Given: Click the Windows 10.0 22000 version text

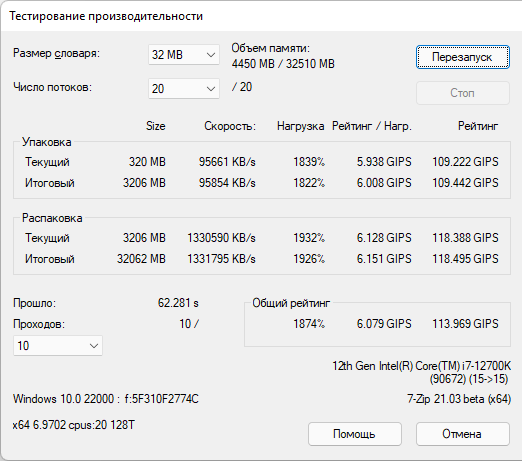Looking at the screenshot, I should [x=106, y=399].
